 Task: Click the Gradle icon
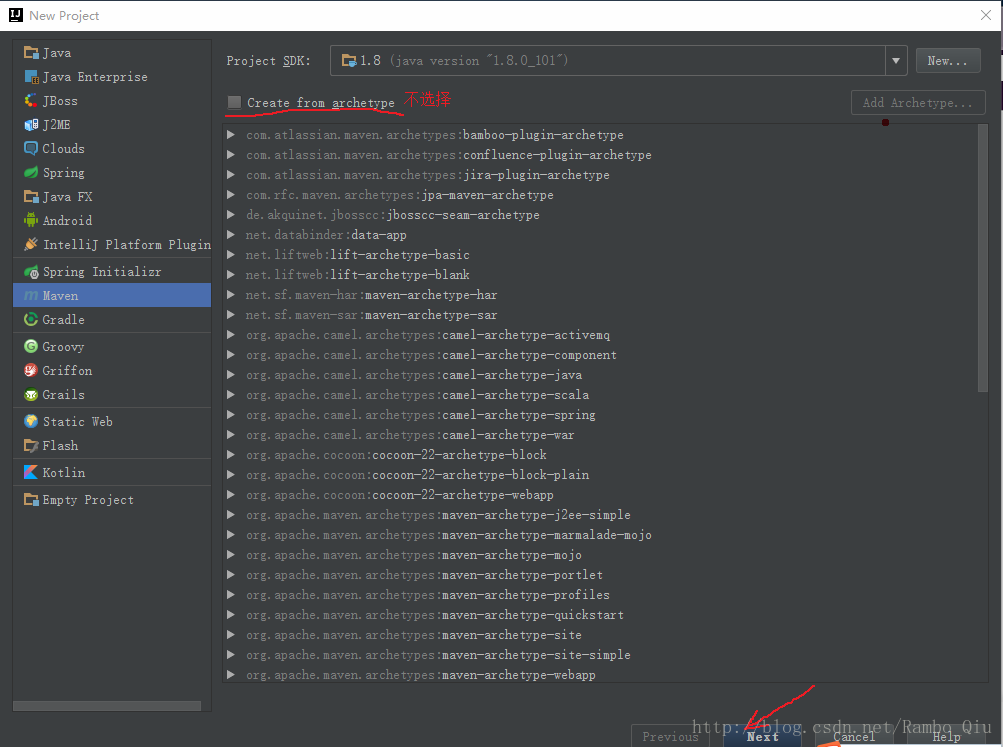(31, 319)
